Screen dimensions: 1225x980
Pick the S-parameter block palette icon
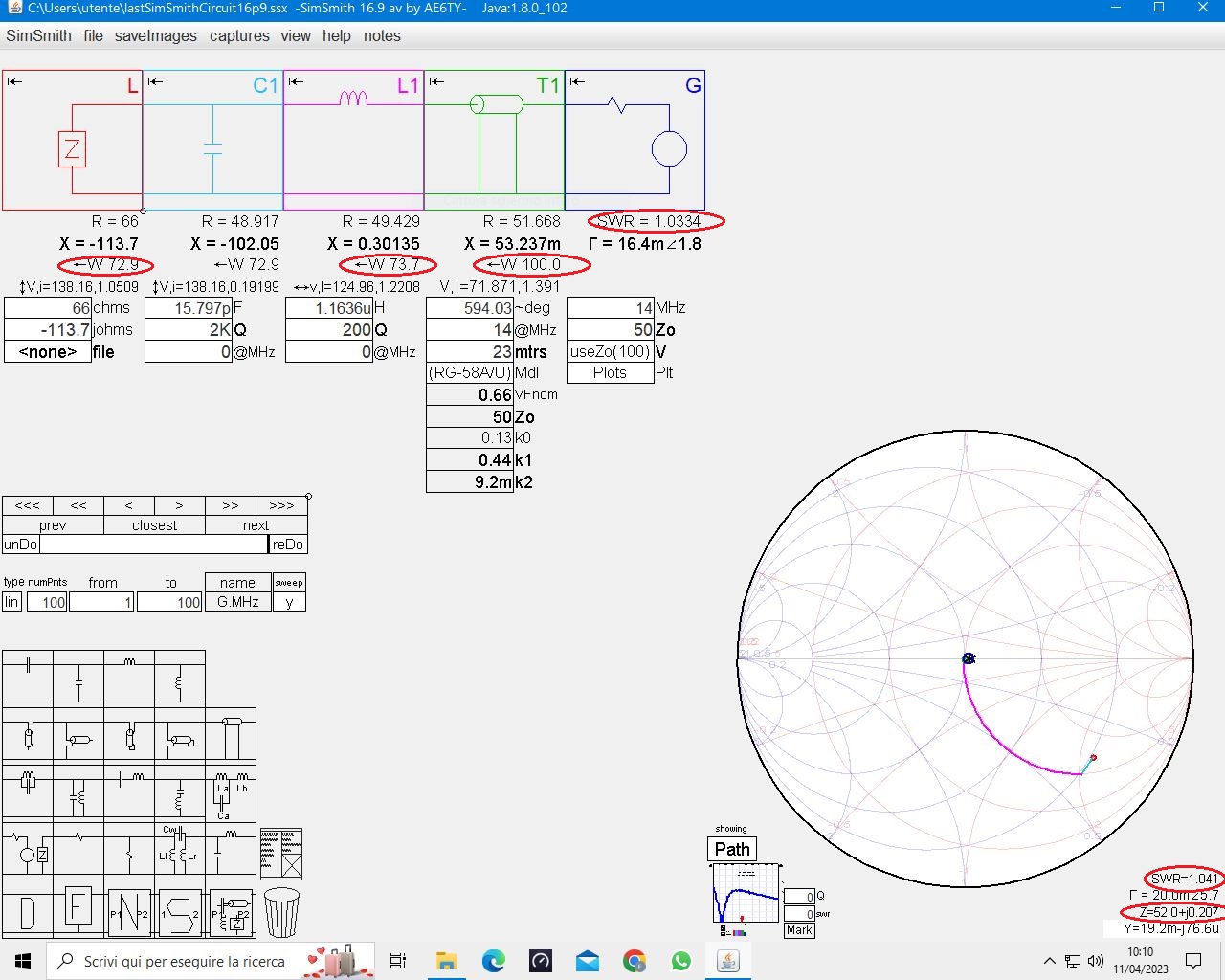pos(180,910)
